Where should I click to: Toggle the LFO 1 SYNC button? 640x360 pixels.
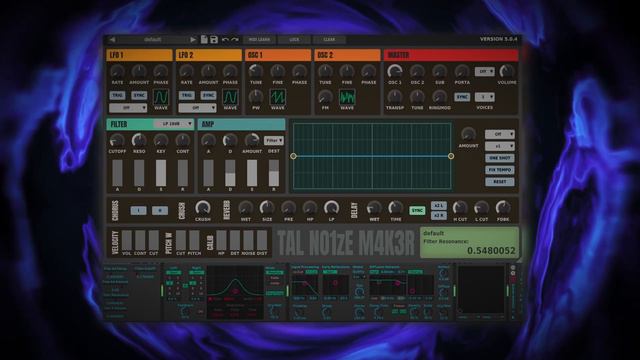pos(139,96)
